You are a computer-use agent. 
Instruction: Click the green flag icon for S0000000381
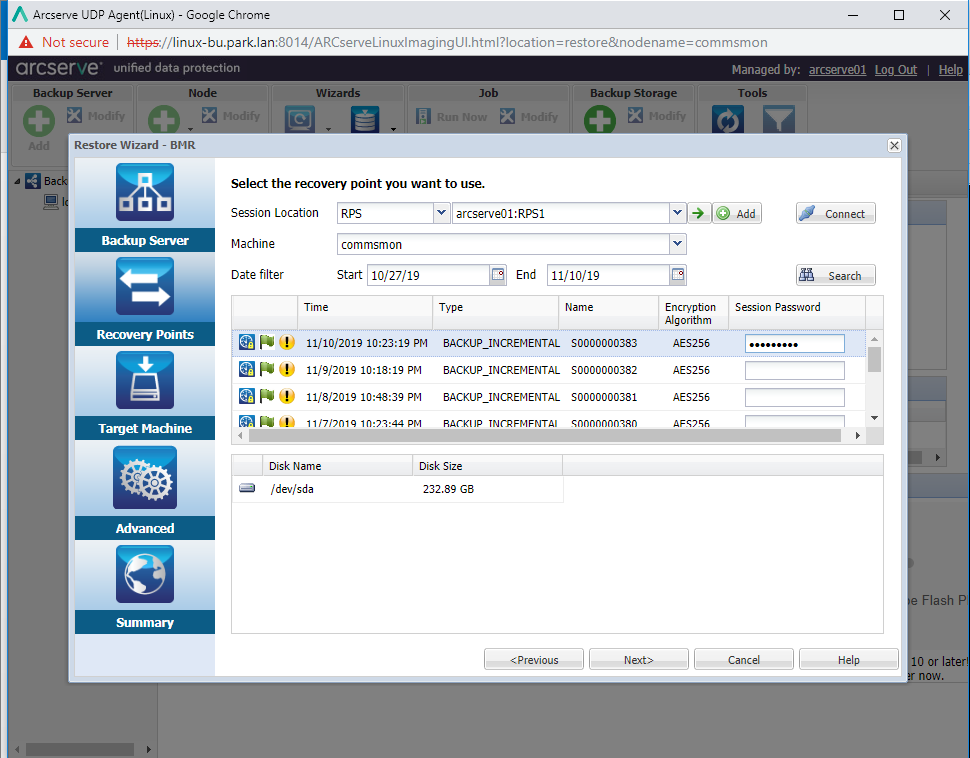click(x=267, y=395)
